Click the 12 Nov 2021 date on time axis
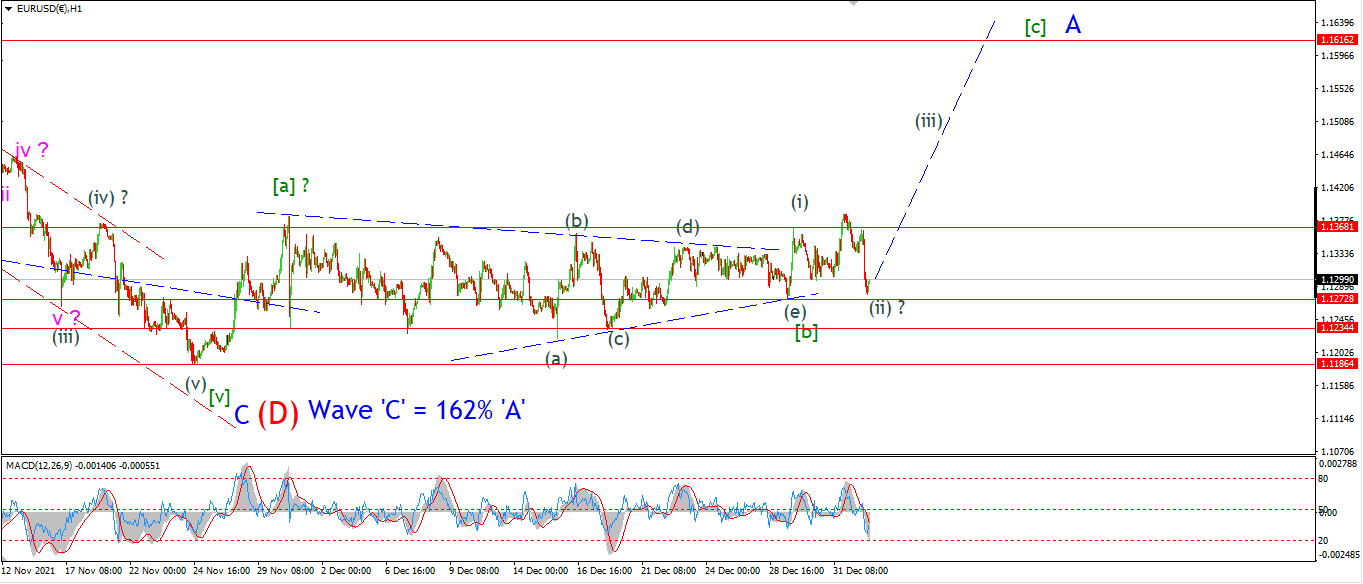The height and width of the screenshot is (584, 1363). click(x=27, y=572)
